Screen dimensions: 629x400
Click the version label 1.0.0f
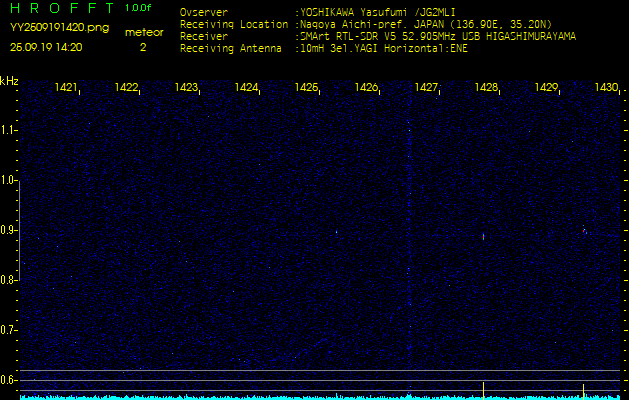(138, 8)
